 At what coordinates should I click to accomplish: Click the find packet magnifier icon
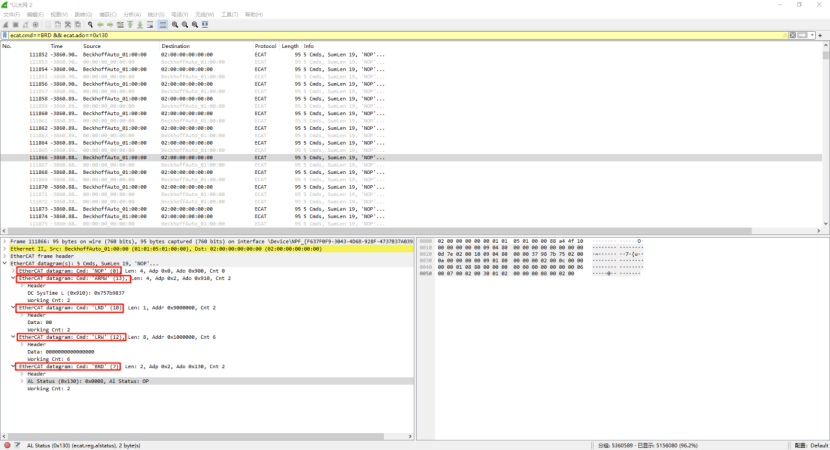(90, 24)
